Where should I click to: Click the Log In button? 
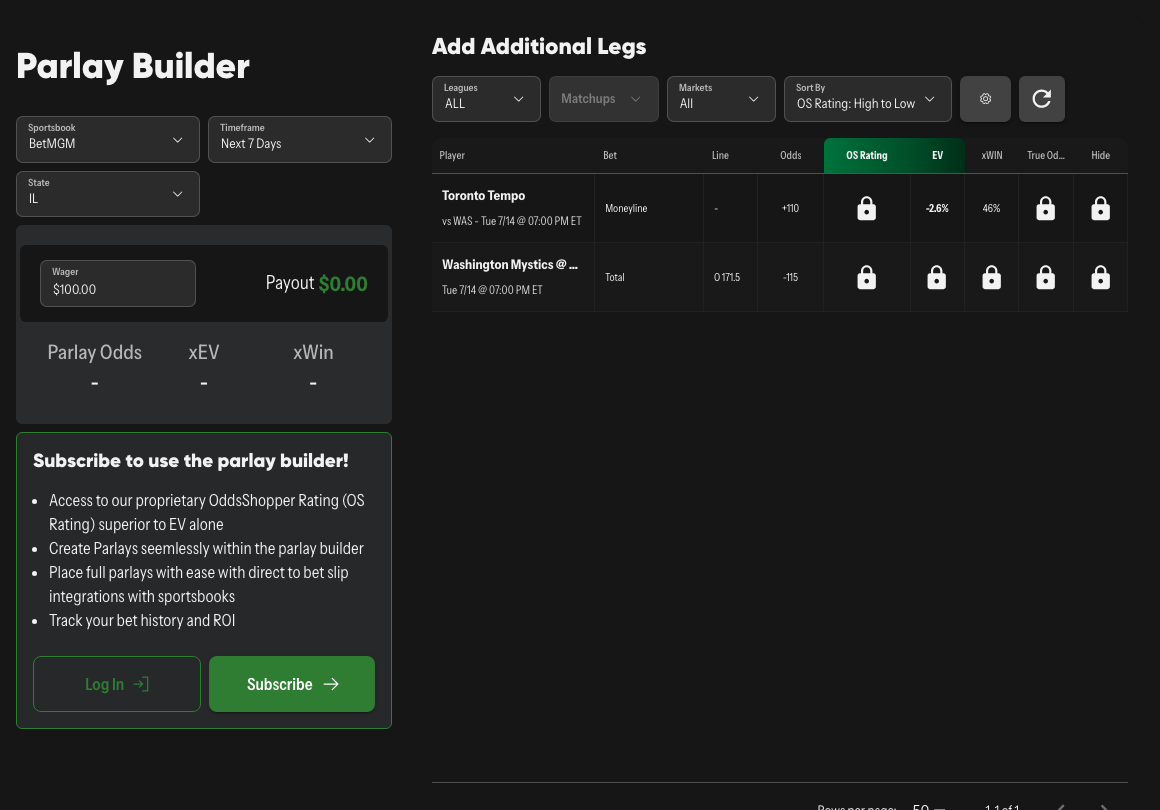[117, 684]
